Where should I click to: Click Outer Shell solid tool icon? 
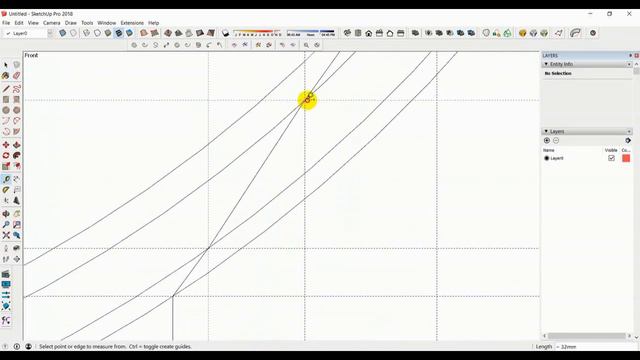(x=415, y=33)
